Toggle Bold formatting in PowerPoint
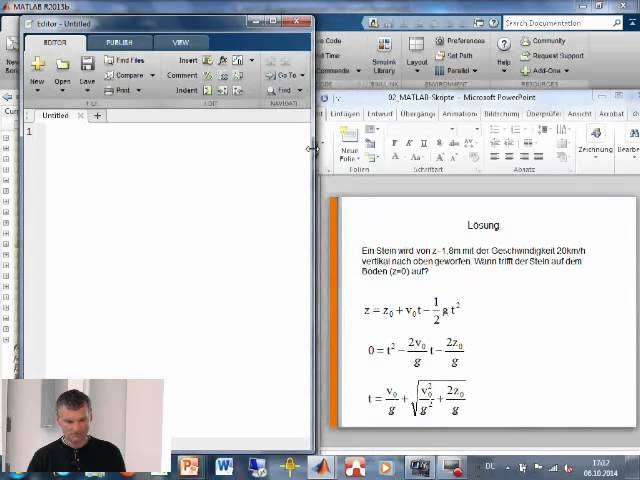This screenshot has width=640, height=480. pyautogui.click(x=394, y=143)
